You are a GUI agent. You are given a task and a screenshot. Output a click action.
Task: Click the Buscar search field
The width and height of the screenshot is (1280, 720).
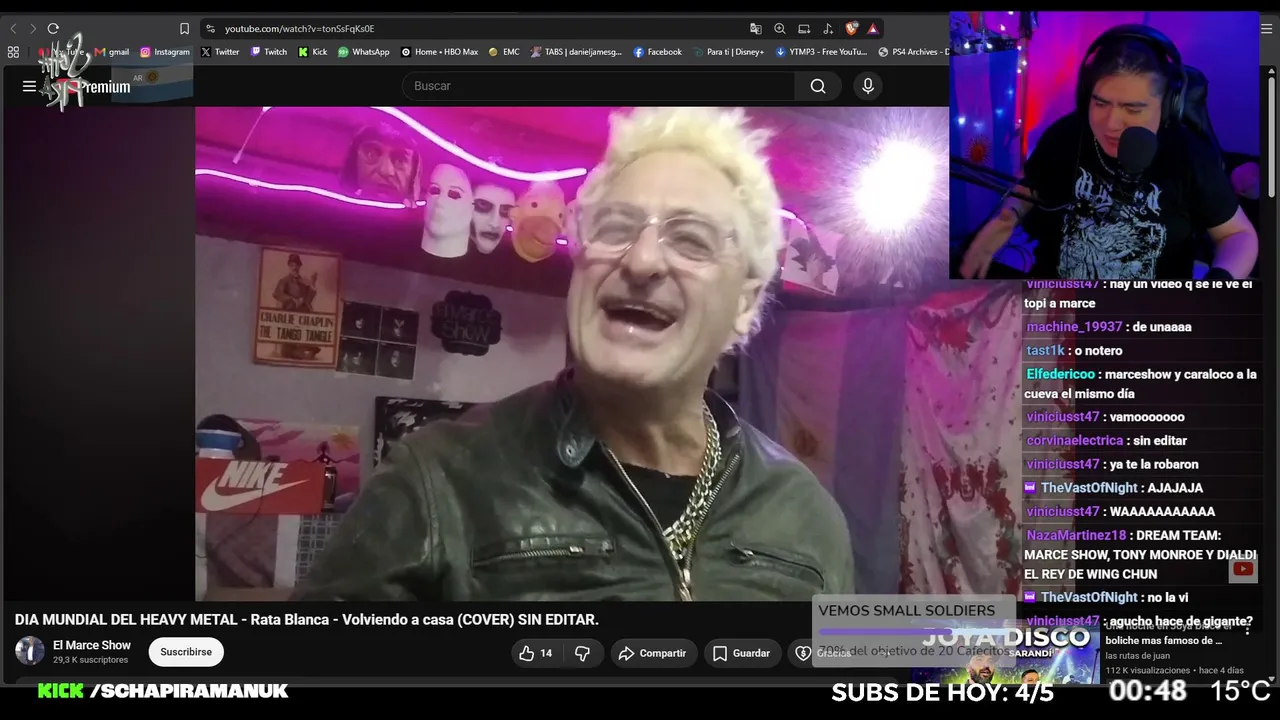click(x=599, y=86)
